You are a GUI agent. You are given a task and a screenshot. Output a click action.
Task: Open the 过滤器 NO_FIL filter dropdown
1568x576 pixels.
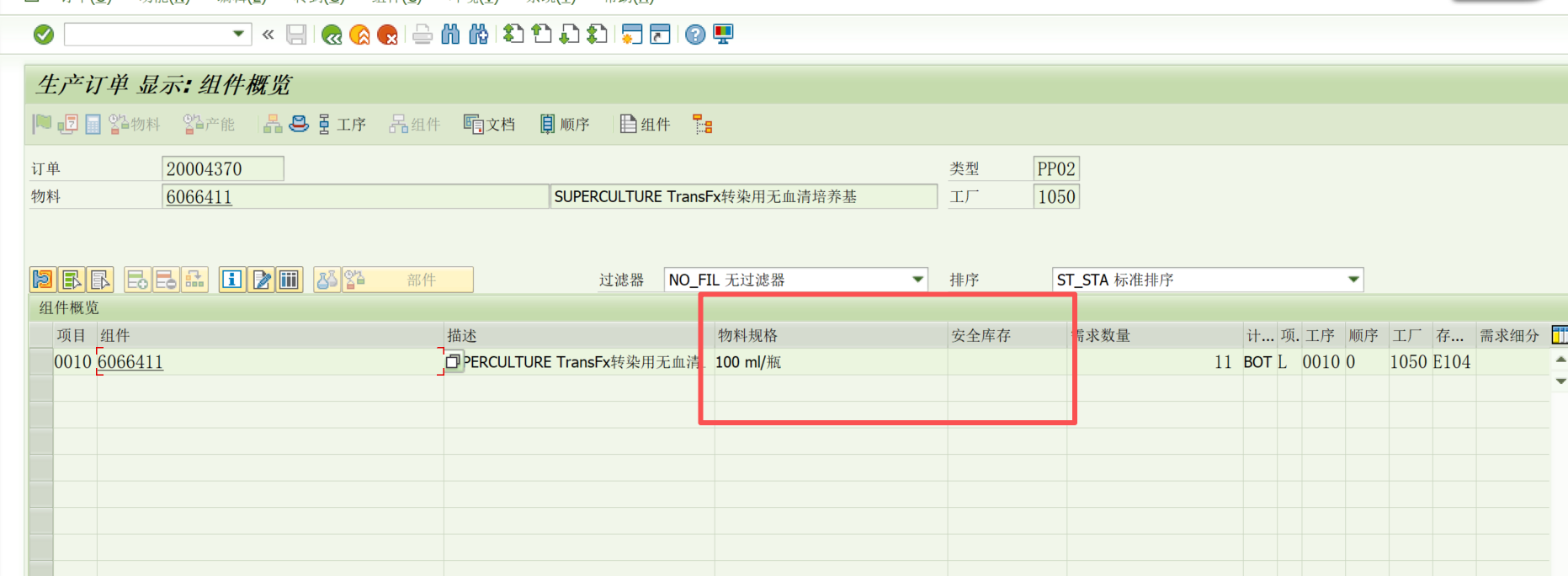pos(918,280)
